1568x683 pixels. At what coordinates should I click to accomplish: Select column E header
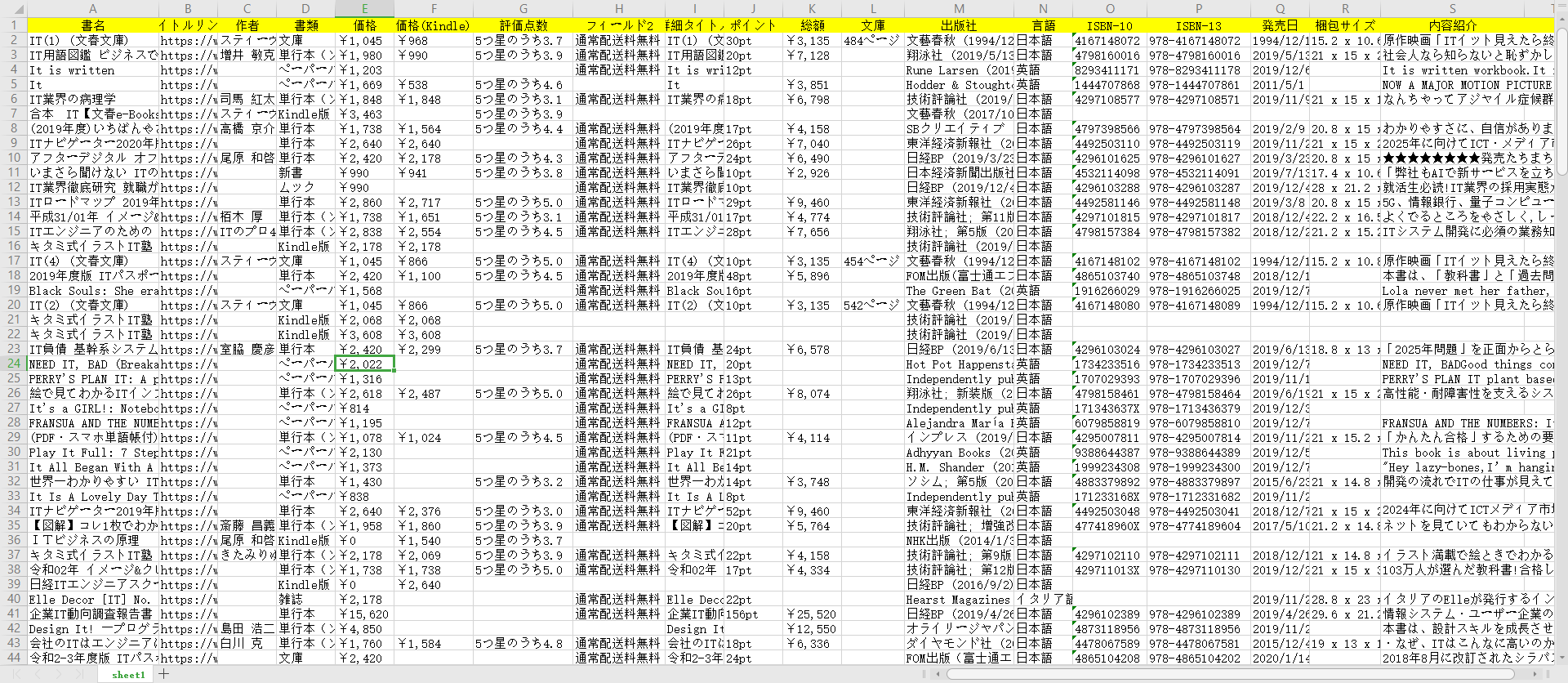(x=364, y=10)
